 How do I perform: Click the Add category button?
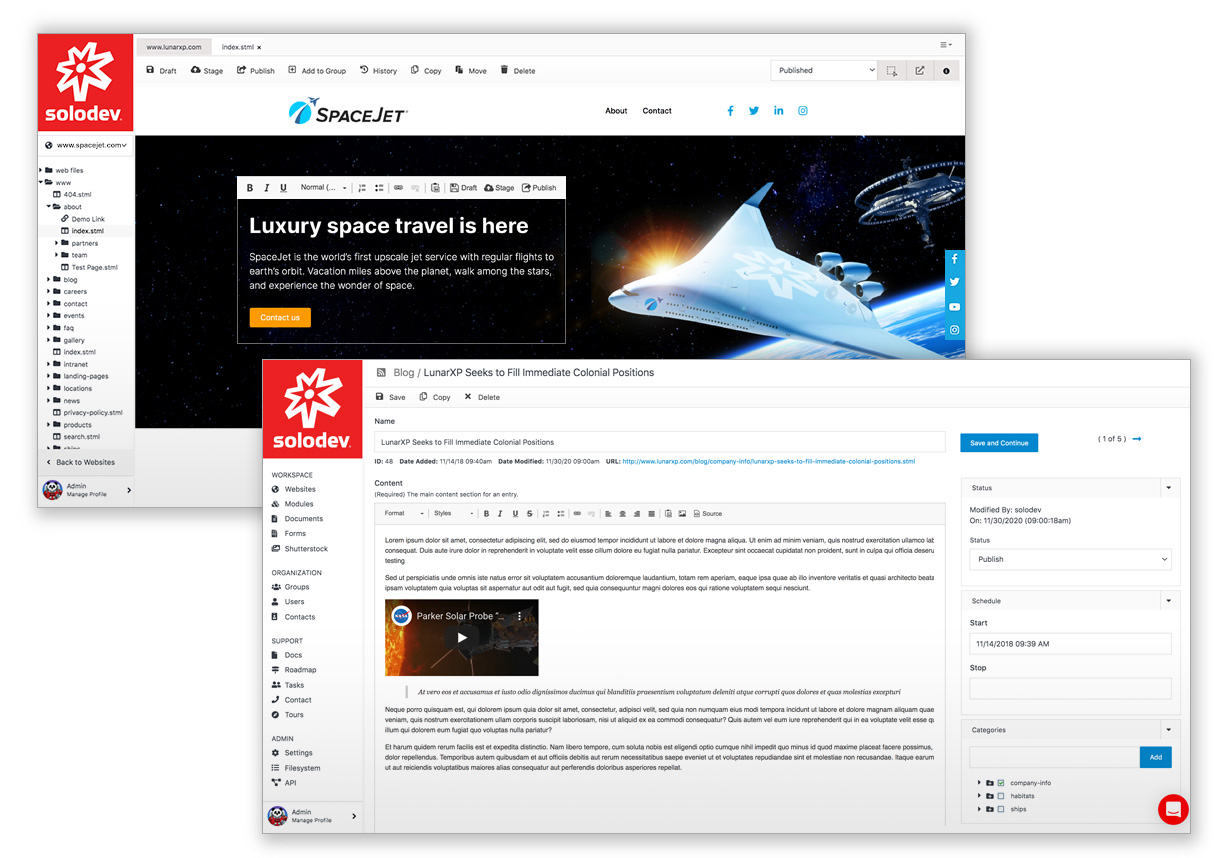click(x=1155, y=757)
